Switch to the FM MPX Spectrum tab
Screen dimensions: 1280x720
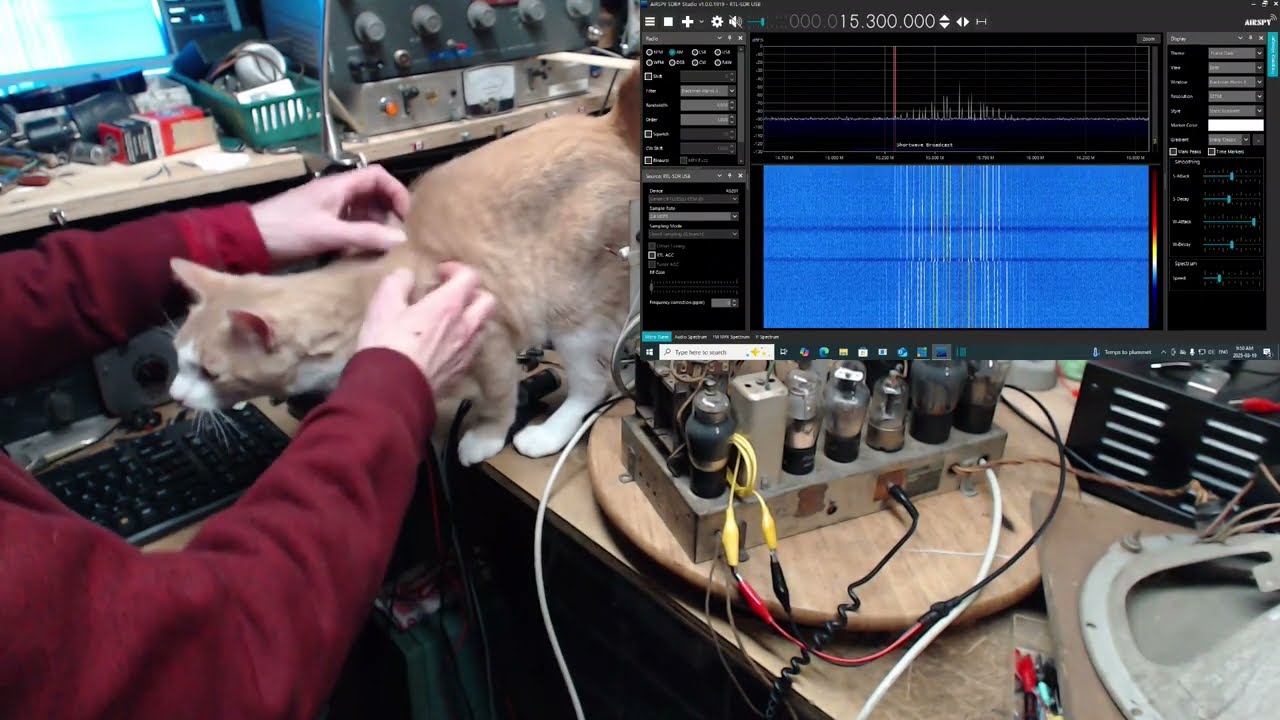(731, 337)
